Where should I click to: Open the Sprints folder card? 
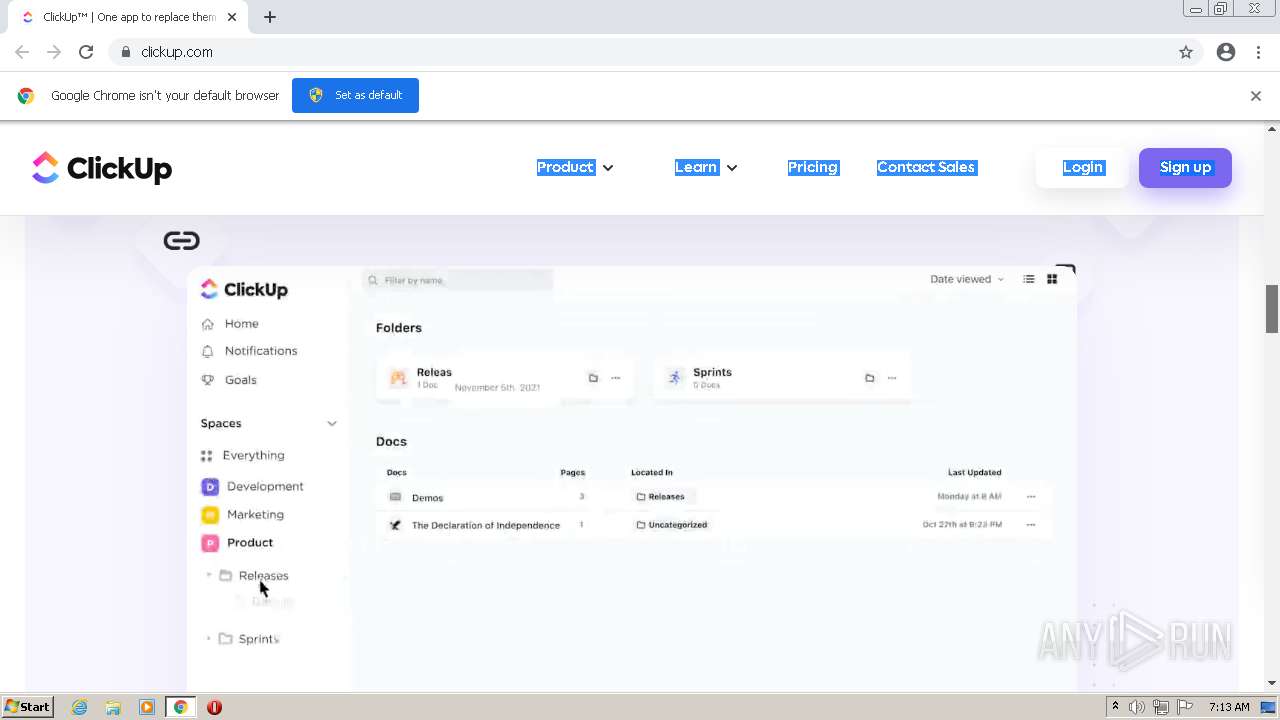coord(782,378)
